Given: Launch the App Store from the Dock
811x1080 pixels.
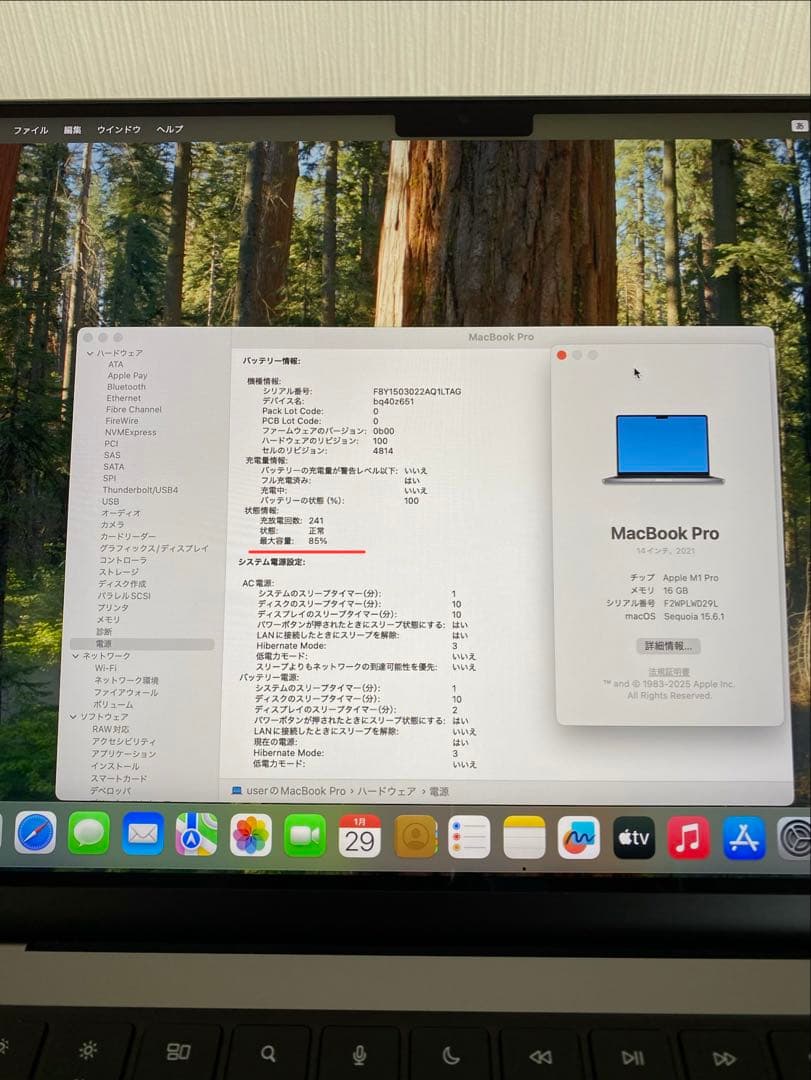Looking at the screenshot, I should (744, 837).
